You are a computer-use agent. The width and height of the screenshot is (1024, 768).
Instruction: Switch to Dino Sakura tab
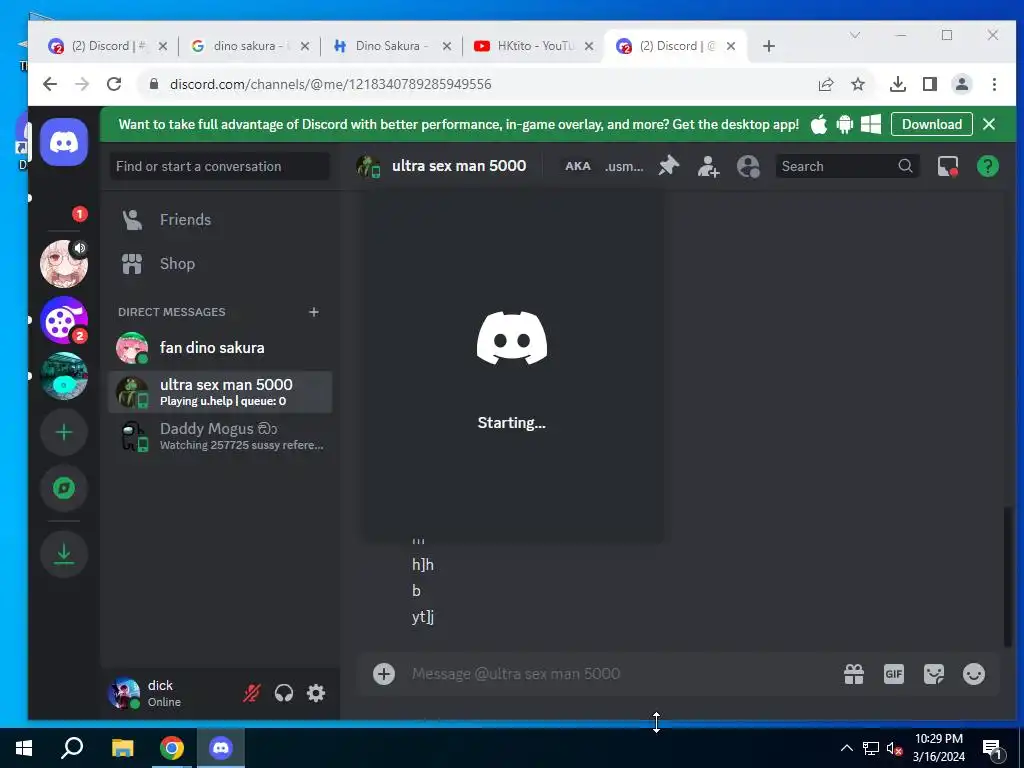click(392, 46)
